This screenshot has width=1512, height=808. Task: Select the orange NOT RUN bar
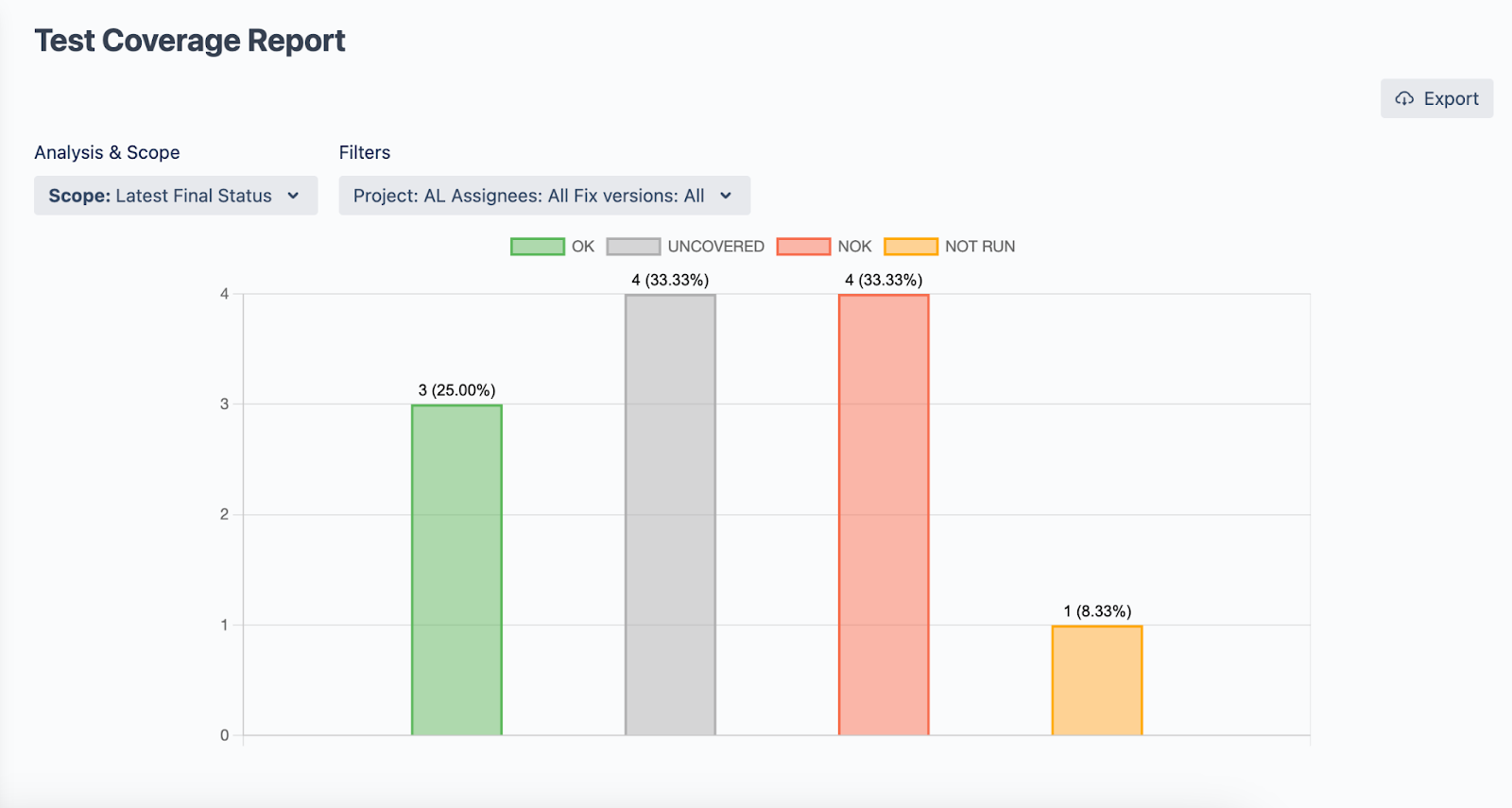(x=1097, y=680)
